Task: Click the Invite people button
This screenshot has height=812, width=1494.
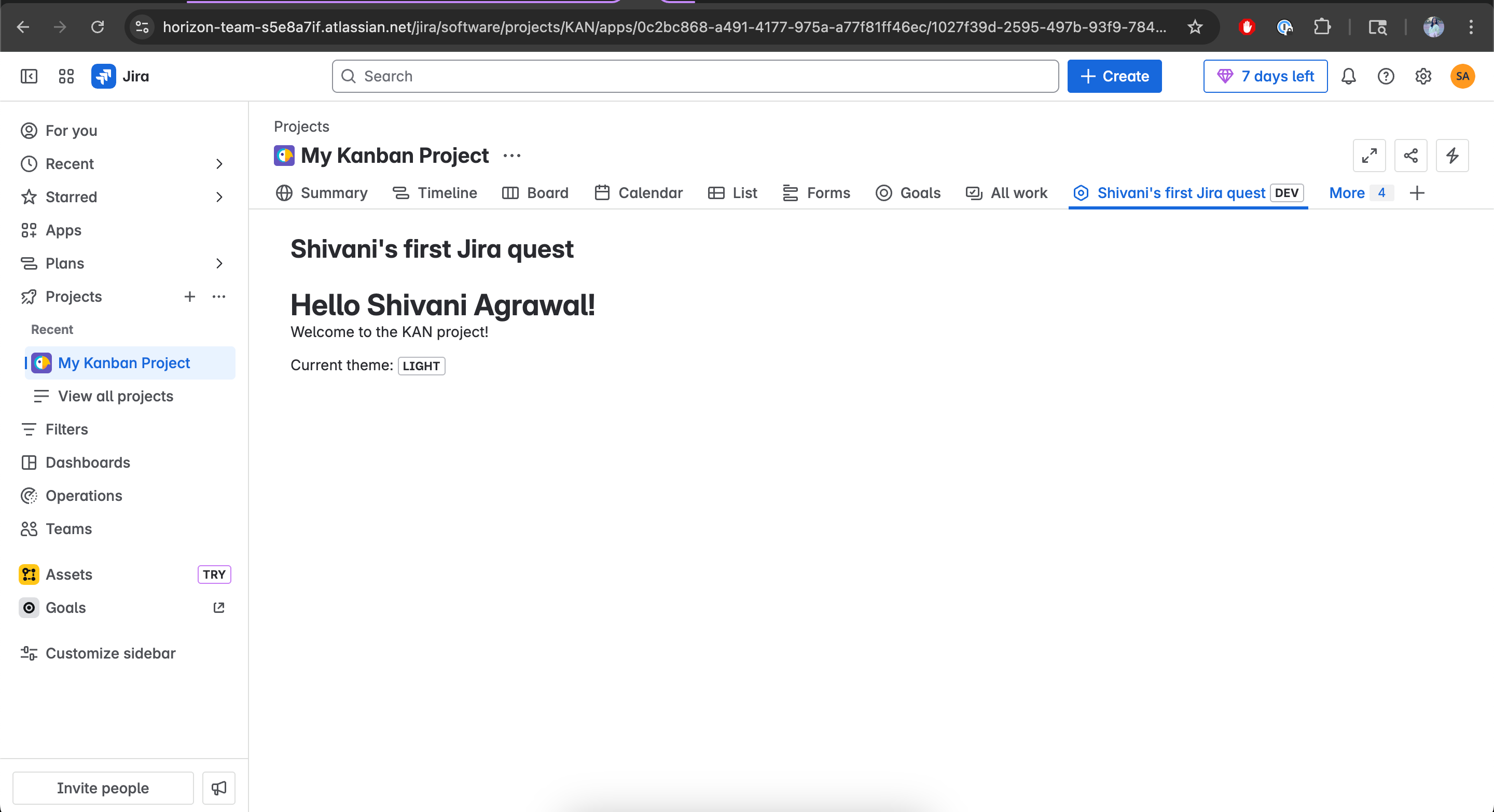Action: (x=103, y=788)
